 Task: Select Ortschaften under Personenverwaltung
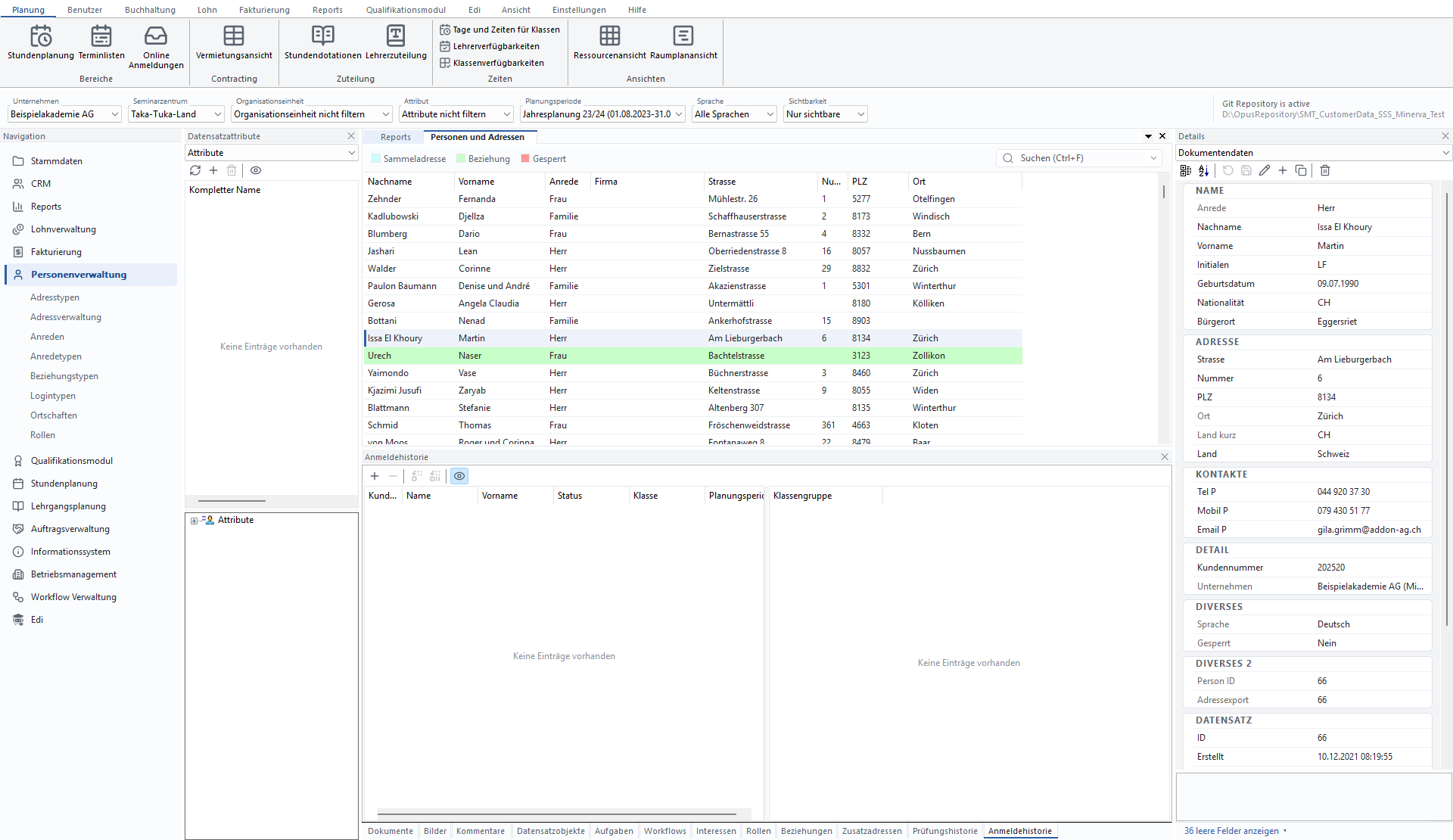point(54,415)
